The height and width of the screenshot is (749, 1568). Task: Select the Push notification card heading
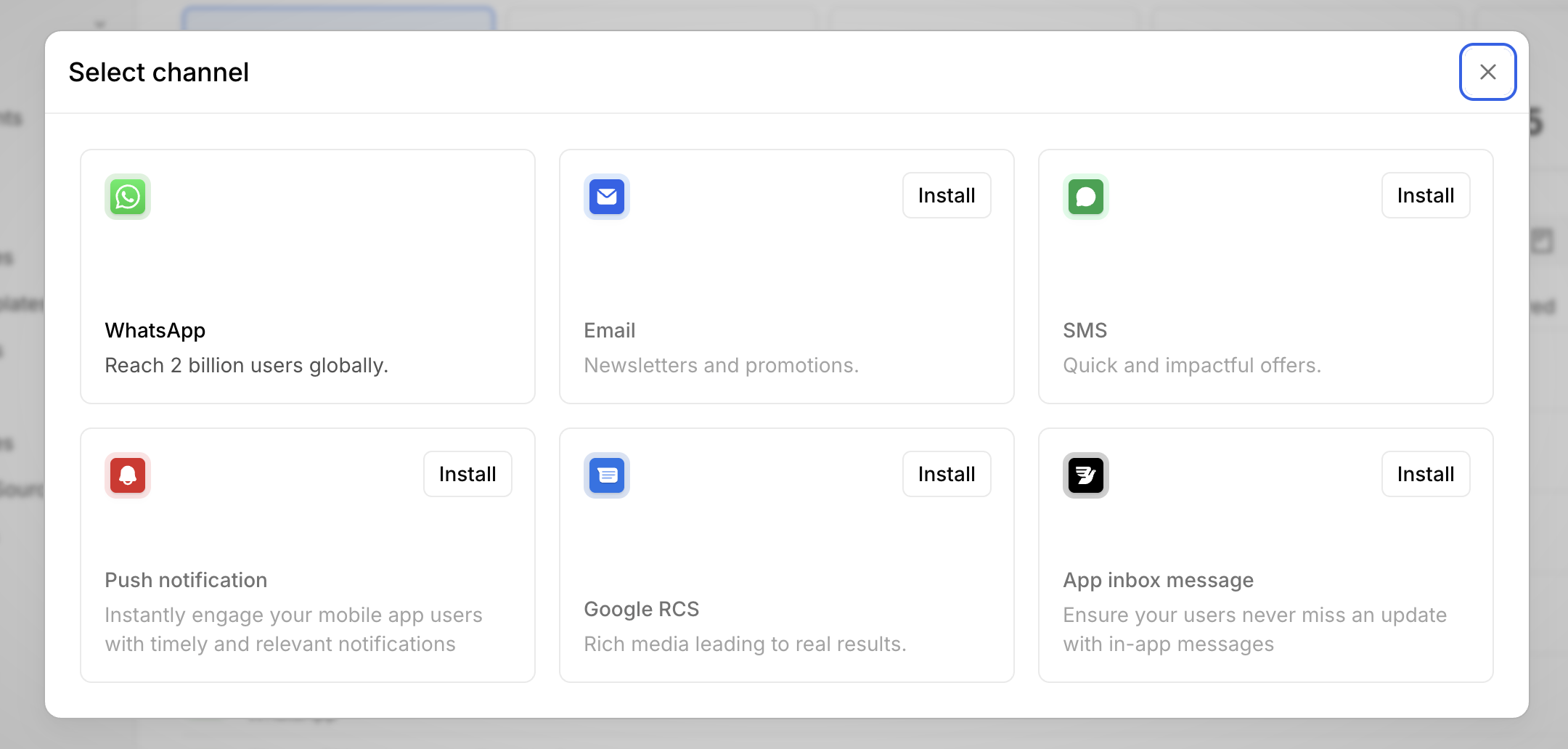click(186, 580)
